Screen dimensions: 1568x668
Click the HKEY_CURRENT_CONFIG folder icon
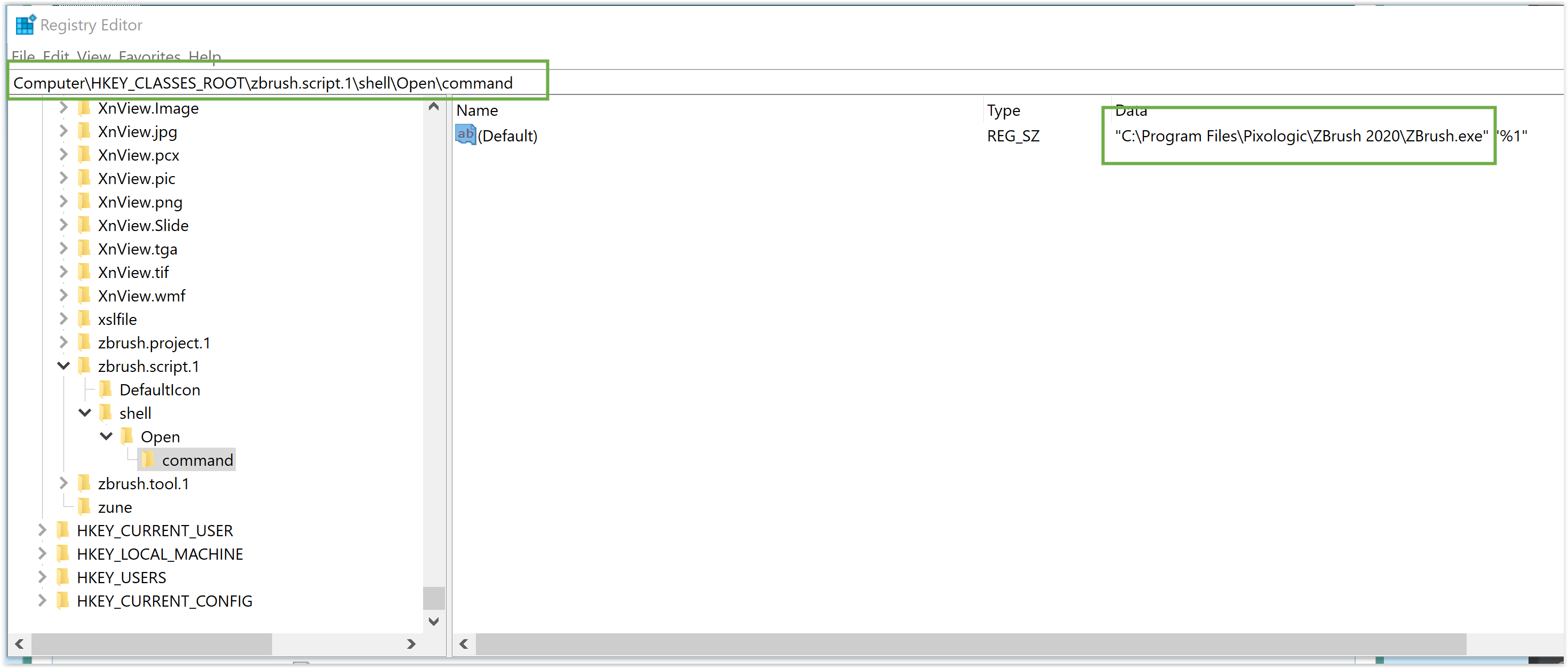pyautogui.click(x=63, y=600)
